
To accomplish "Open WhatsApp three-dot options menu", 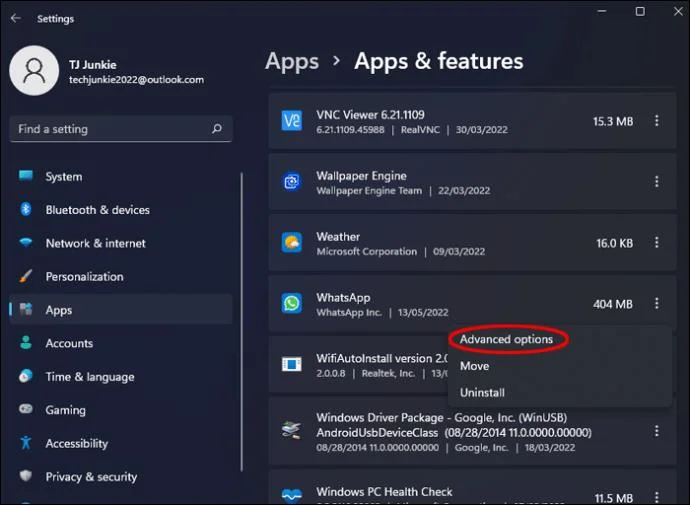I will click(656, 303).
